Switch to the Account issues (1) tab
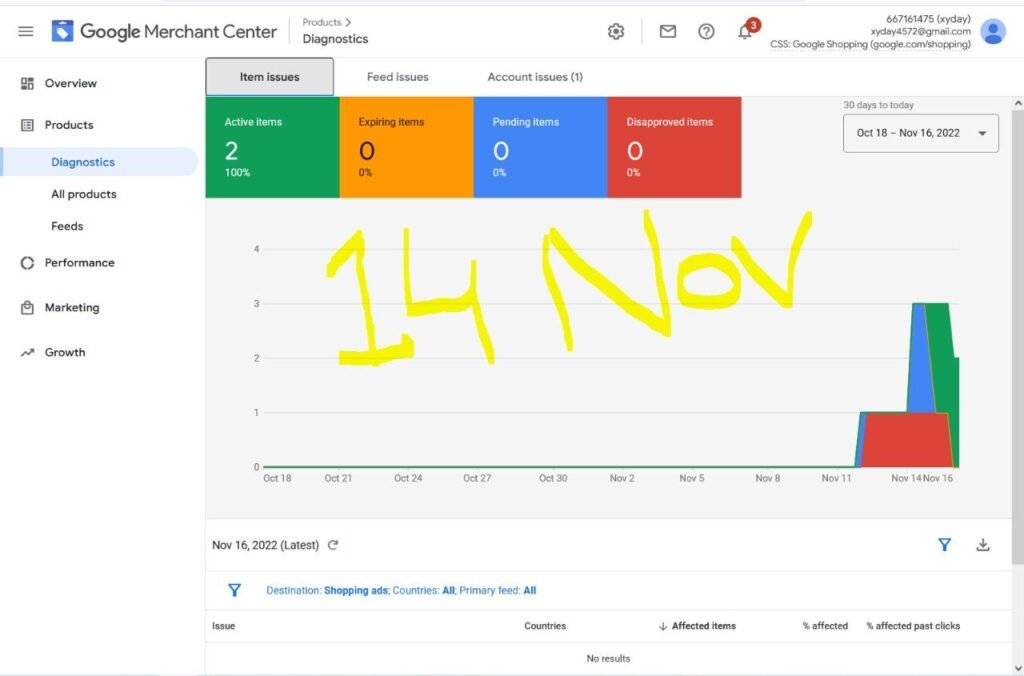The width and height of the screenshot is (1024, 676). coord(535,77)
